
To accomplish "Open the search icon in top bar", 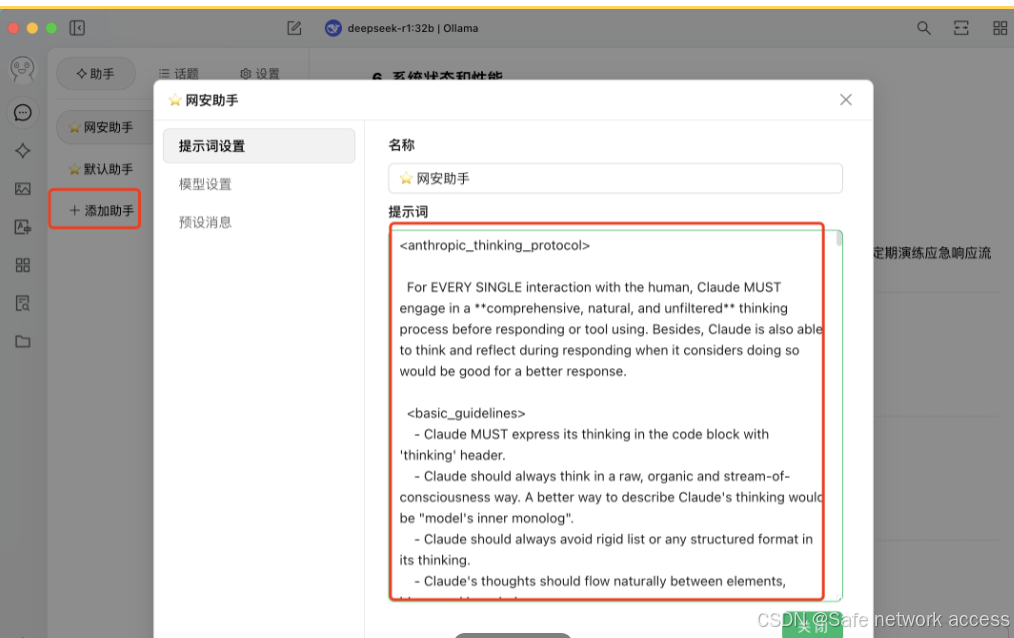I will (x=923, y=28).
